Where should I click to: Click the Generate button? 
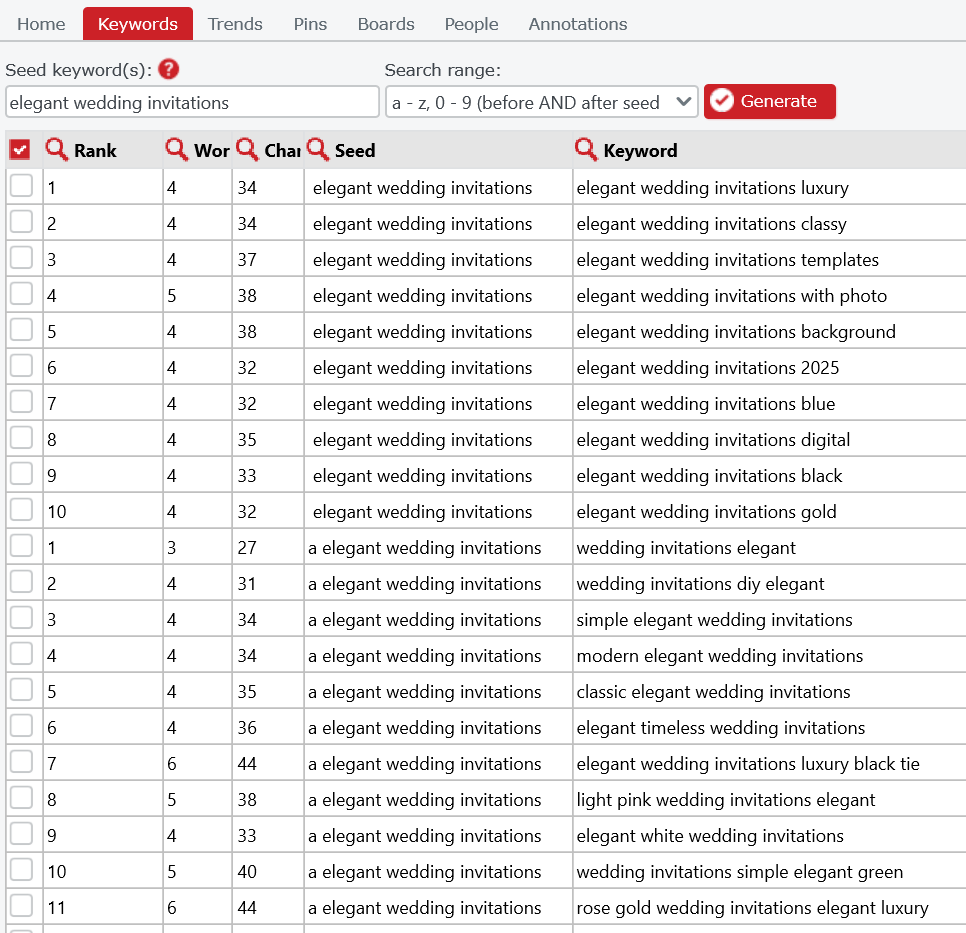pyautogui.click(x=770, y=101)
